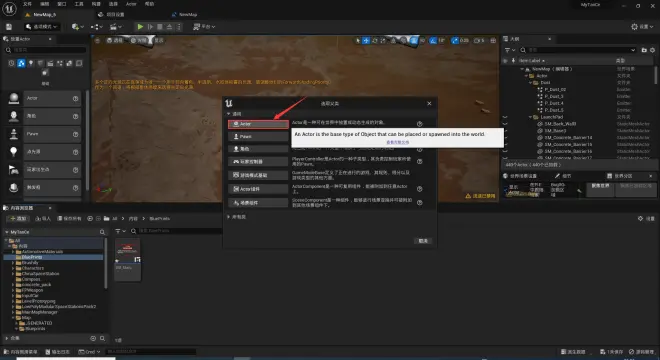The width and height of the screenshot is (660, 360).
Task: Activate the Translate move tool in viewport
Action: coord(366,40)
